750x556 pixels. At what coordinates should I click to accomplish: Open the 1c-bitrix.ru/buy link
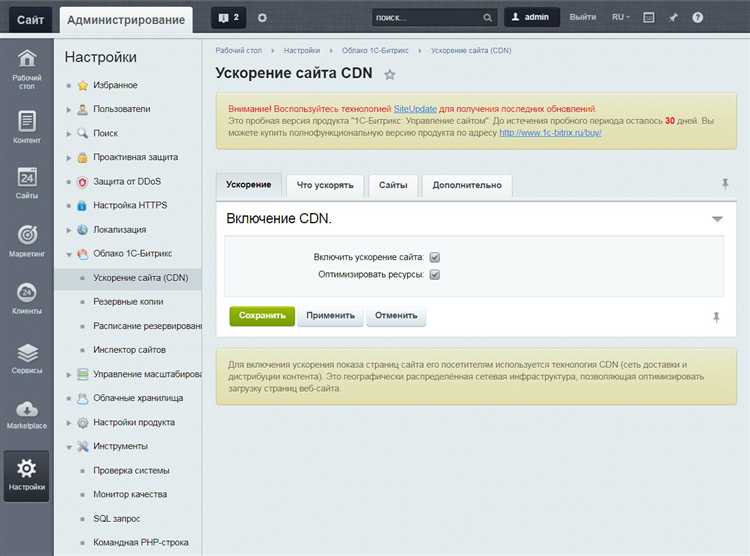551,133
